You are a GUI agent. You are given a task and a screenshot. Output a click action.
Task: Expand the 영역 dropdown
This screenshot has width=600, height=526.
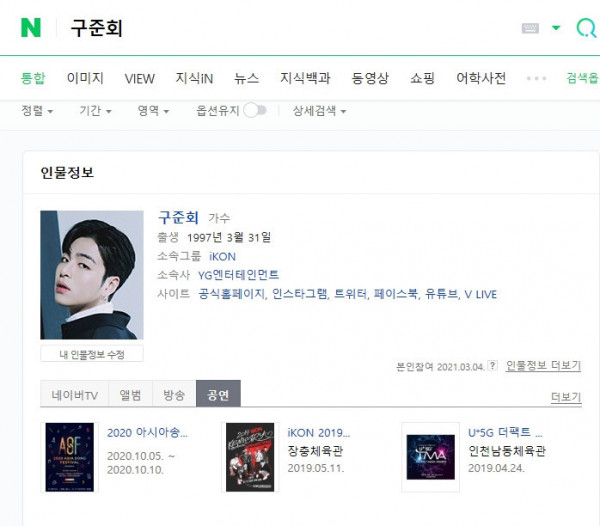pyautogui.click(x=153, y=111)
